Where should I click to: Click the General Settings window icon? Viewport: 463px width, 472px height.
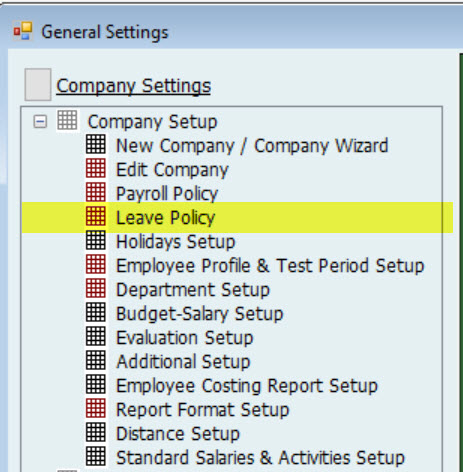point(23,31)
